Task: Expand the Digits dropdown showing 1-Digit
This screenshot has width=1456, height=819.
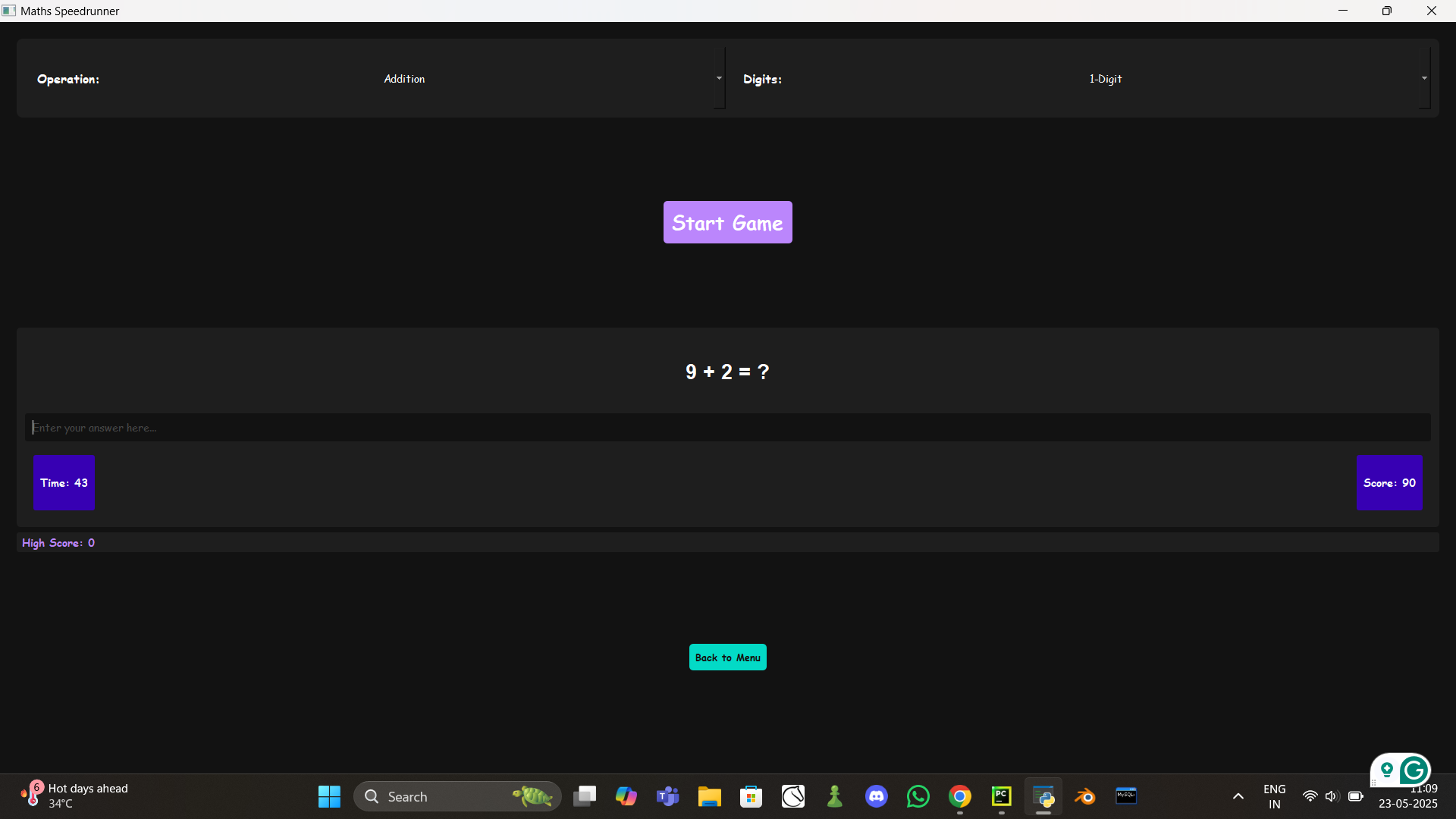Action: point(1105,79)
